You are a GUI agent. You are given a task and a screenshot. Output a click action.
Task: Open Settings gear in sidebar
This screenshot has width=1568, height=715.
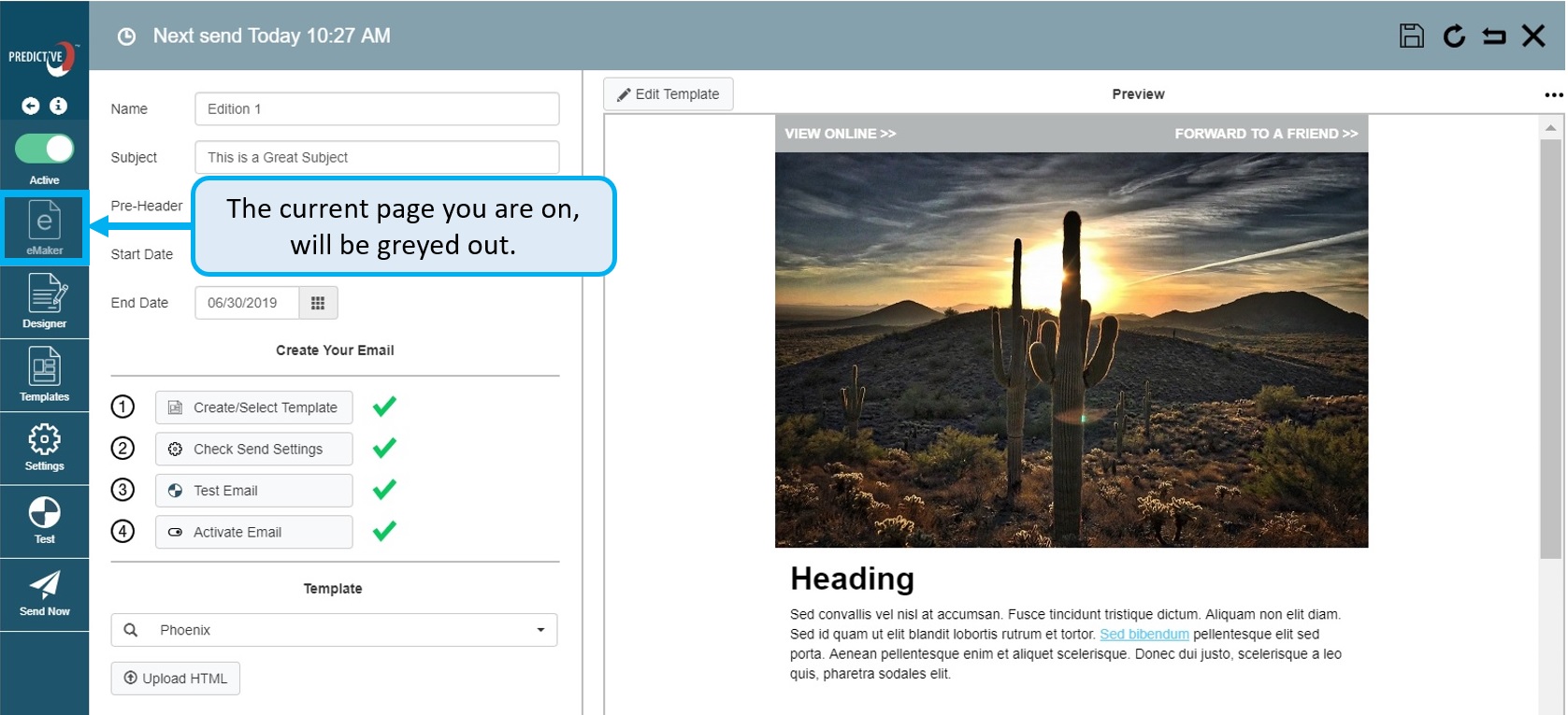pos(44,446)
